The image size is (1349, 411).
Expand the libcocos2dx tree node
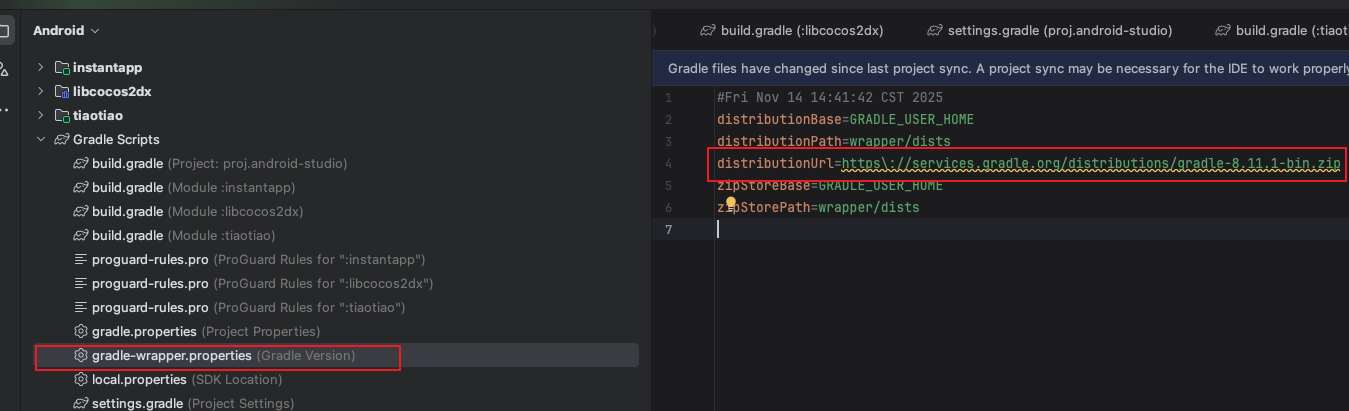41,92
